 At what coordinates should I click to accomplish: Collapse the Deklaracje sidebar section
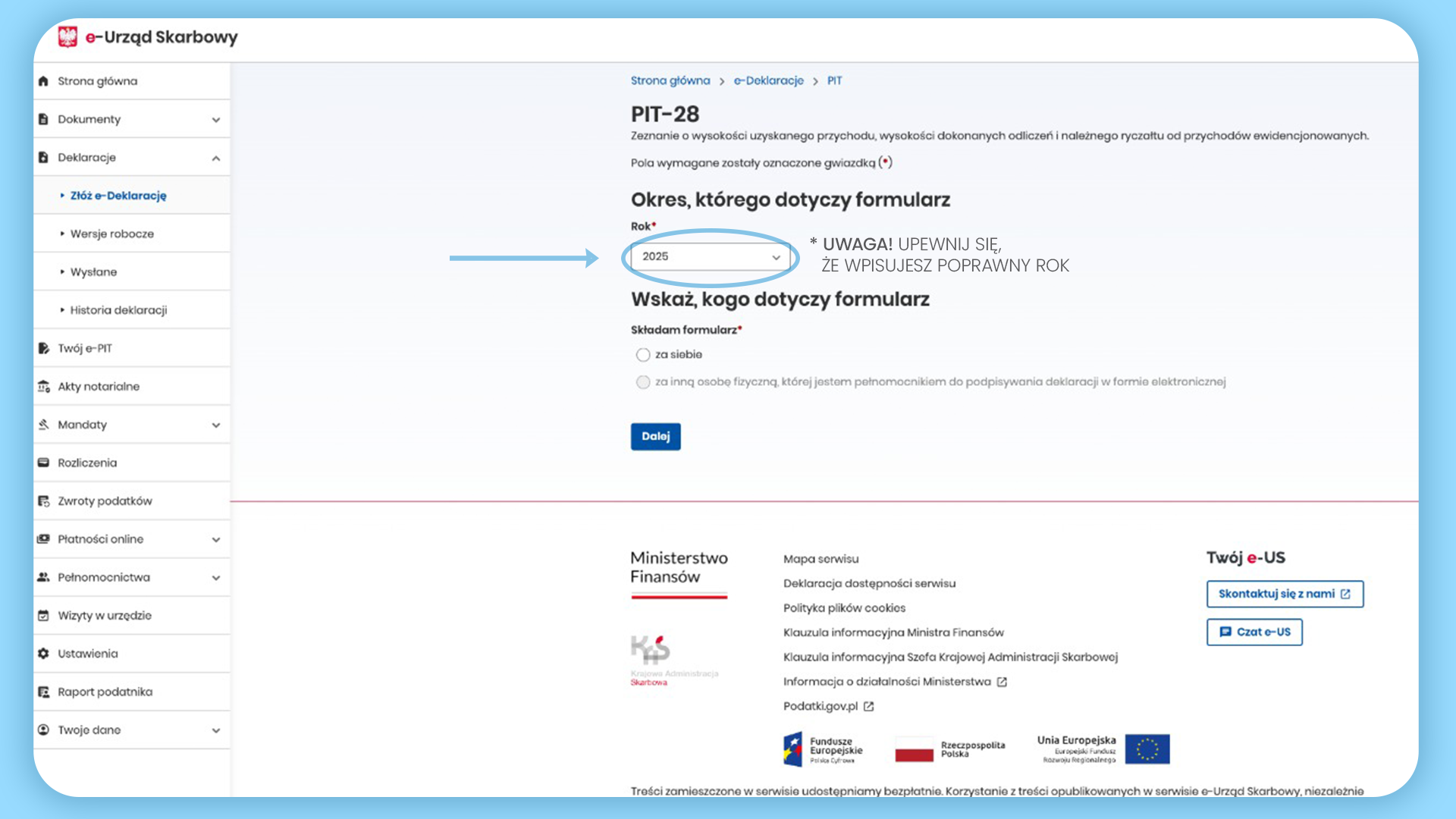click(x=215, y=158)
